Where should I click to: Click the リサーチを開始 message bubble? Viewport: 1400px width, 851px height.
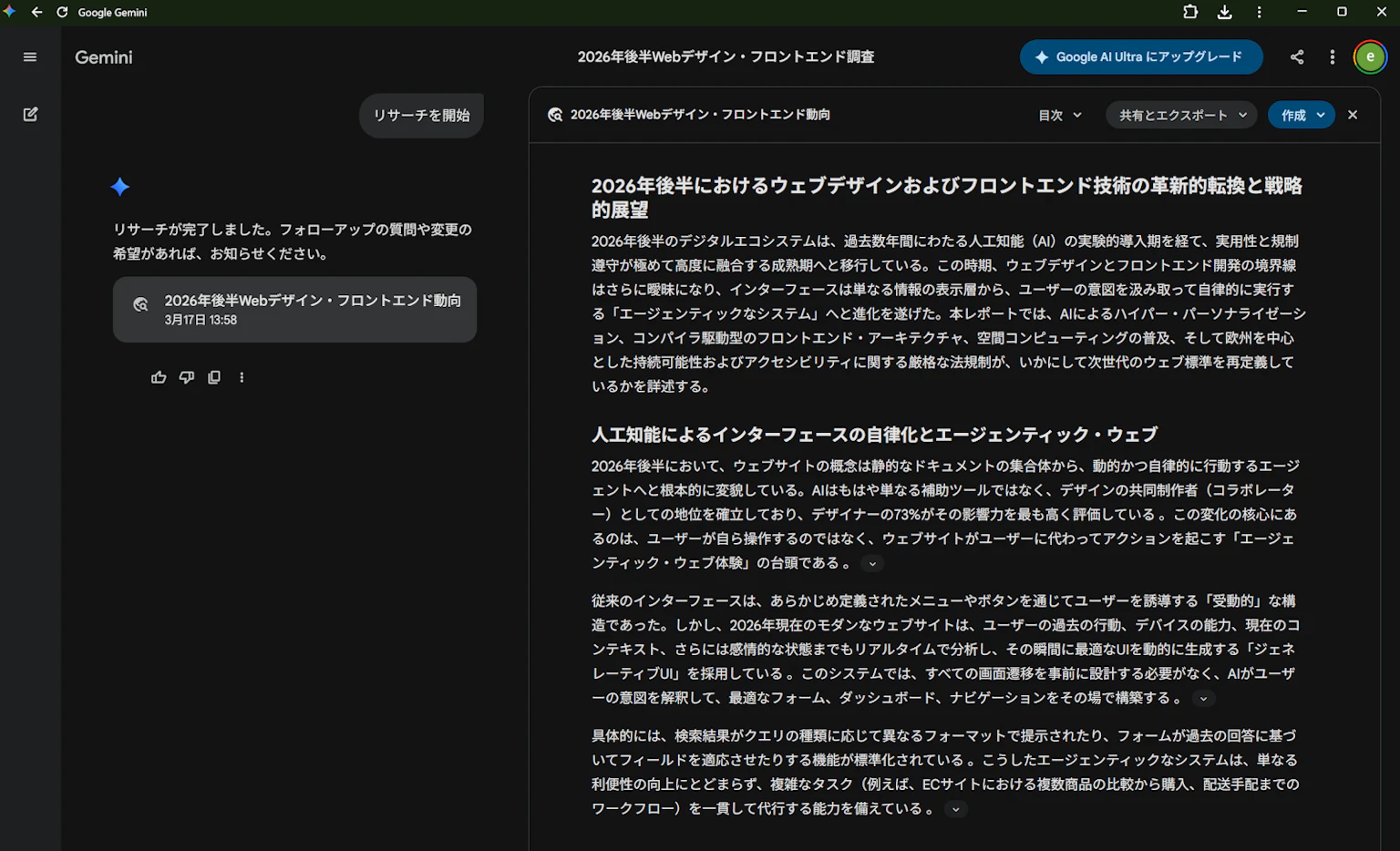pos(421,116)
